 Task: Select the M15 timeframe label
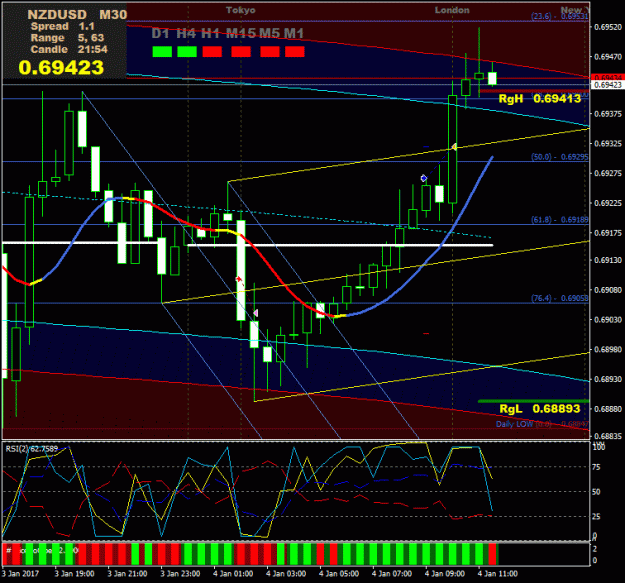pyautogui.click(x=241, y=33)
